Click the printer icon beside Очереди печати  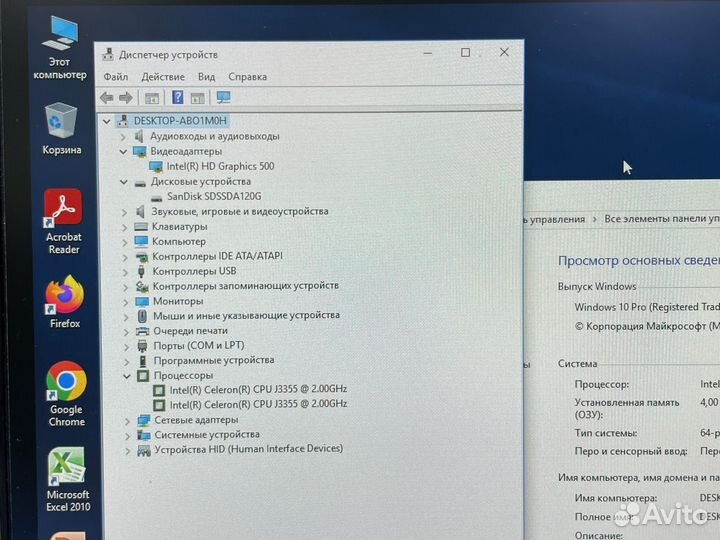143,331
